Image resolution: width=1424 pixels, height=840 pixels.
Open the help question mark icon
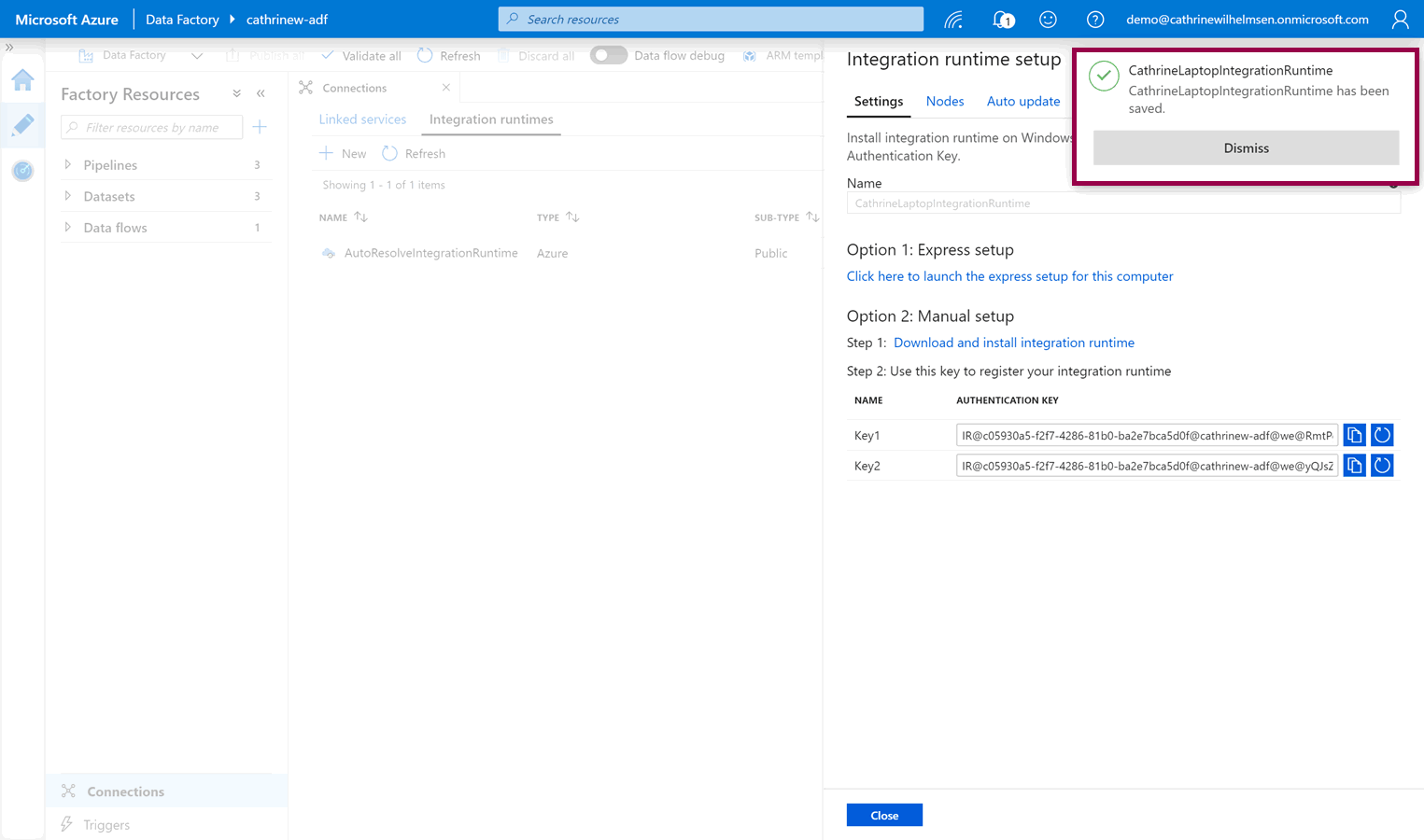point(1094,20)
